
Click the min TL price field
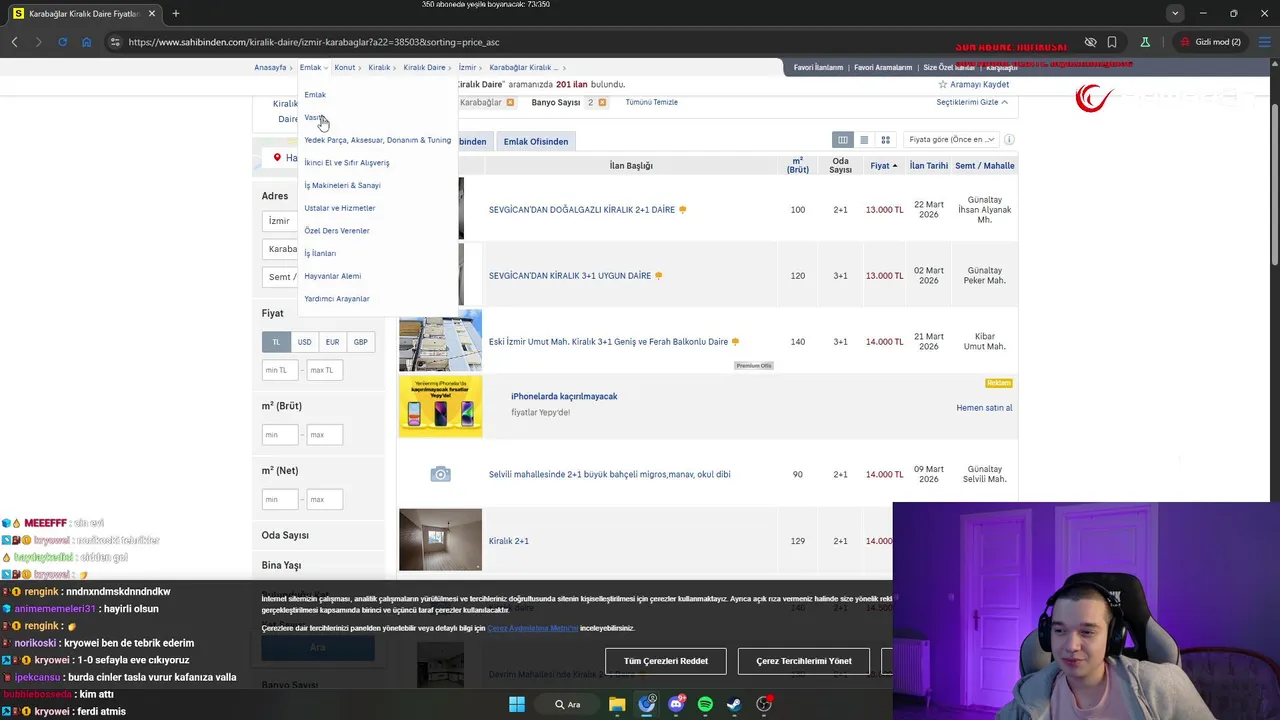(x=280, y=370)
